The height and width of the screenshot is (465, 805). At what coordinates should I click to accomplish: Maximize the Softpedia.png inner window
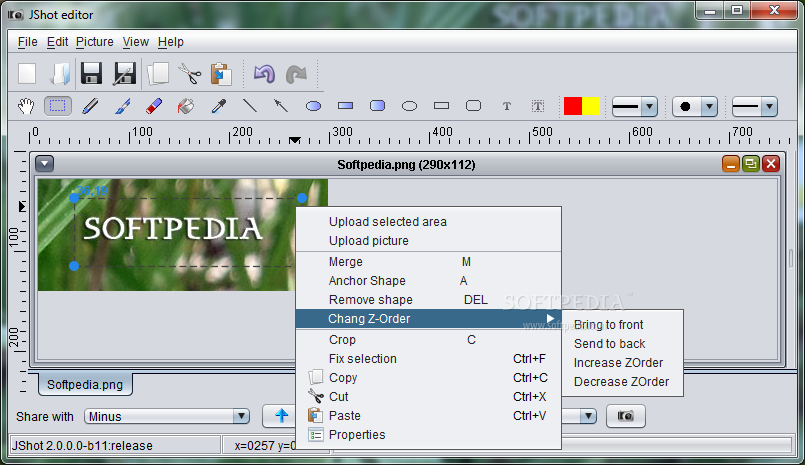tap(751, 164)
